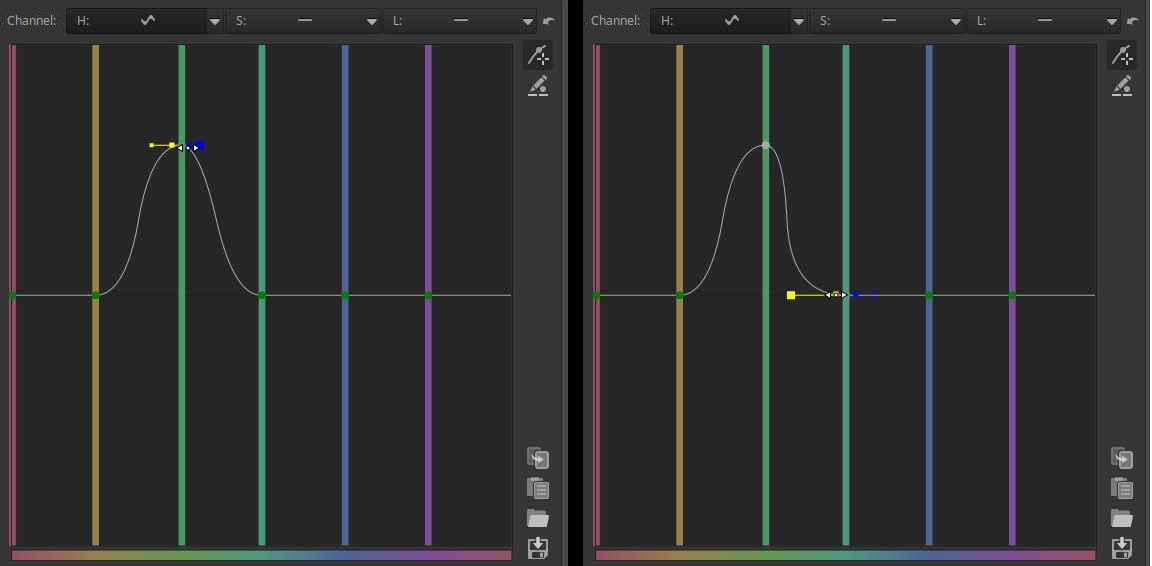Paste curve from clipboard in right panel
Image resolution: width=1152 pixels, height=566 pixels.
[1122, 489]
